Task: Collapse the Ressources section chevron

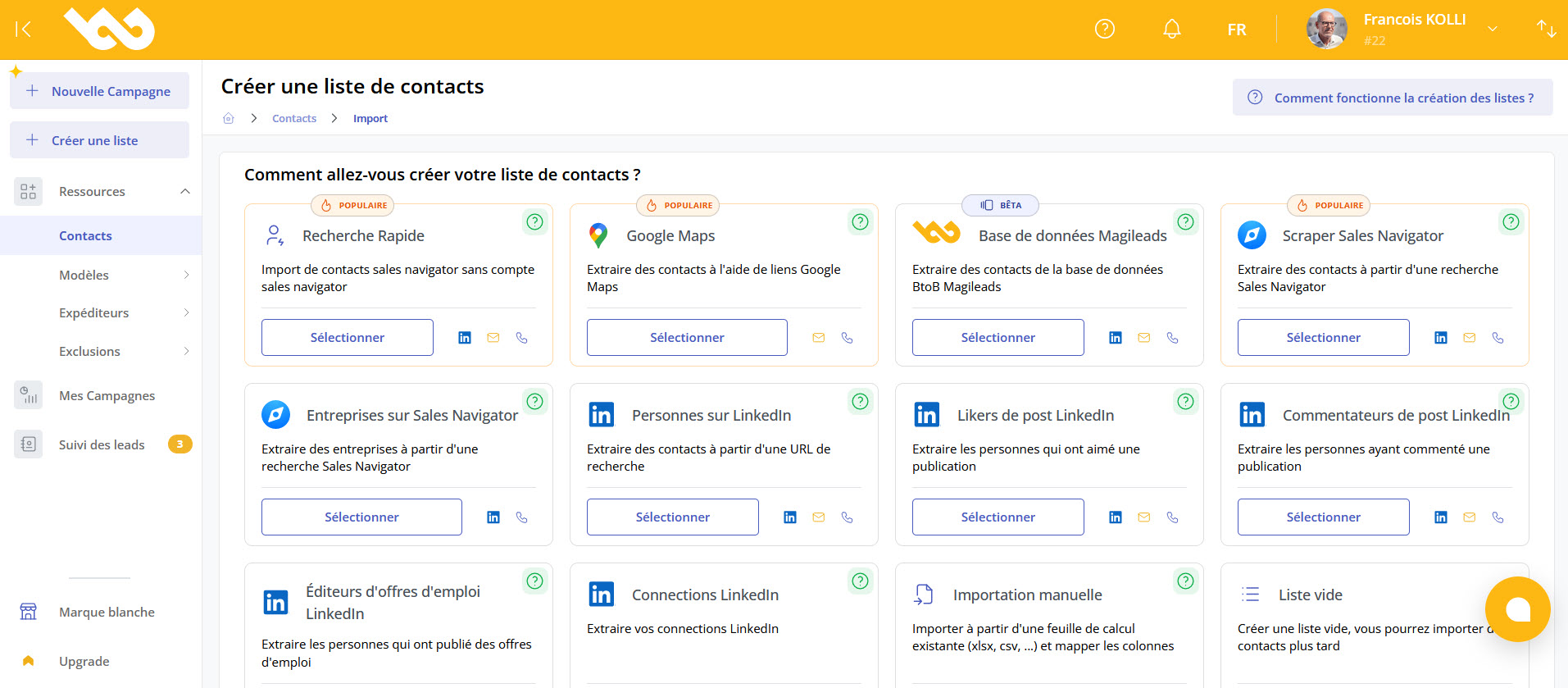Action: click(x=185, y=191)
